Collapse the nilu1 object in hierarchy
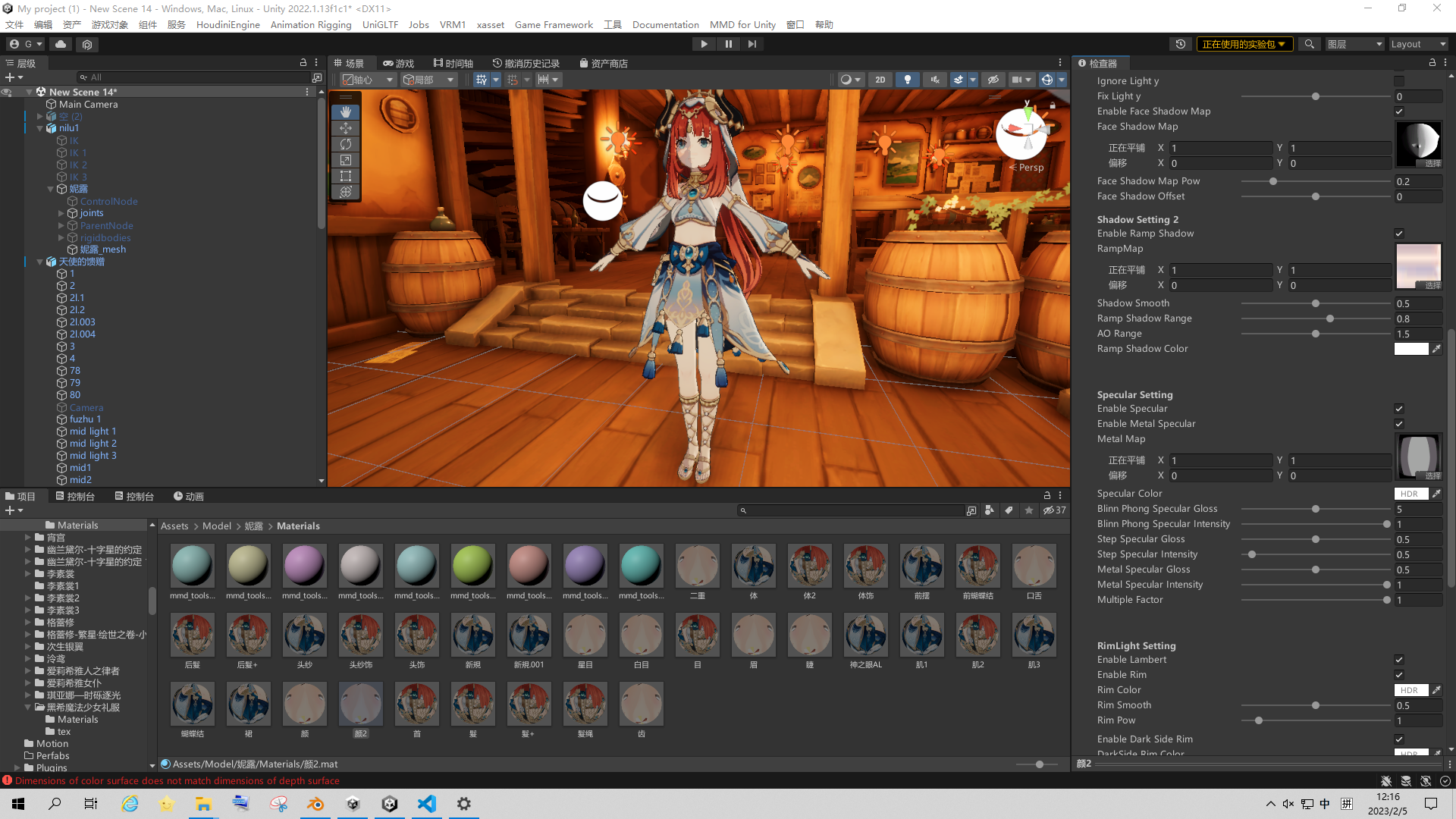 click(40, 128)
